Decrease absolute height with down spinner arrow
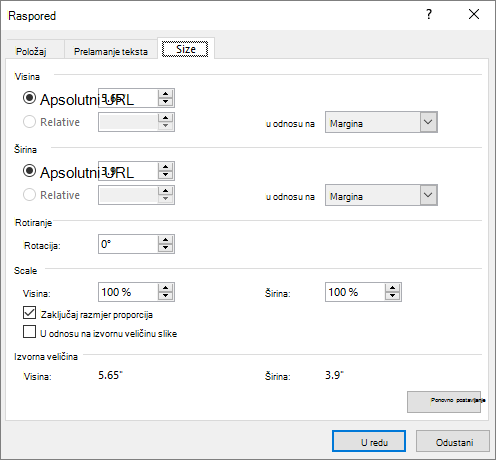The height and width of the screenshot is (460, 496). [x=166, y=102]
